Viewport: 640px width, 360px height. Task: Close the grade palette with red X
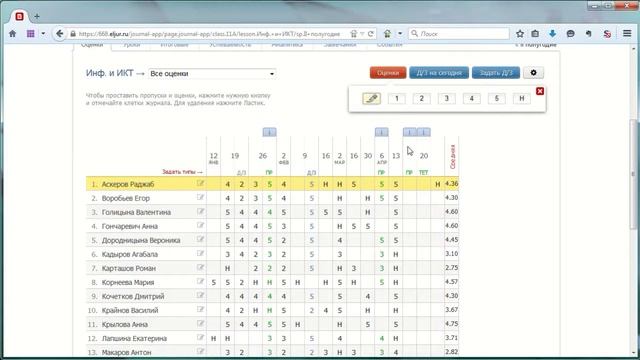click(540, 91)
